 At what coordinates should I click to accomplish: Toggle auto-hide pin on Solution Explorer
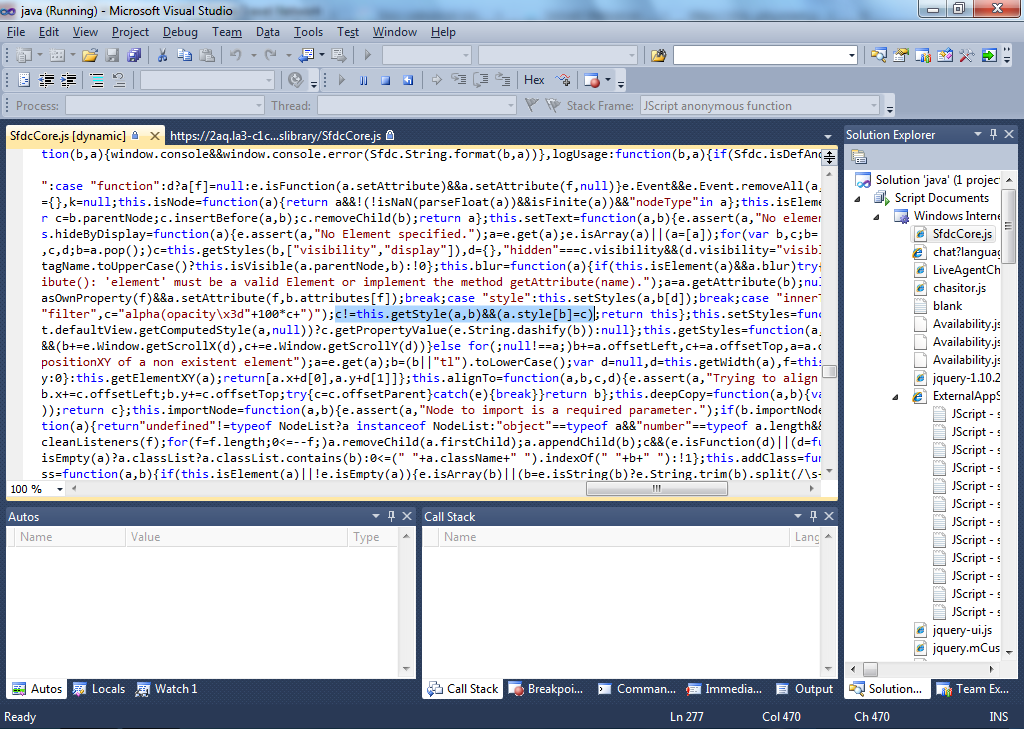point(993,135)
